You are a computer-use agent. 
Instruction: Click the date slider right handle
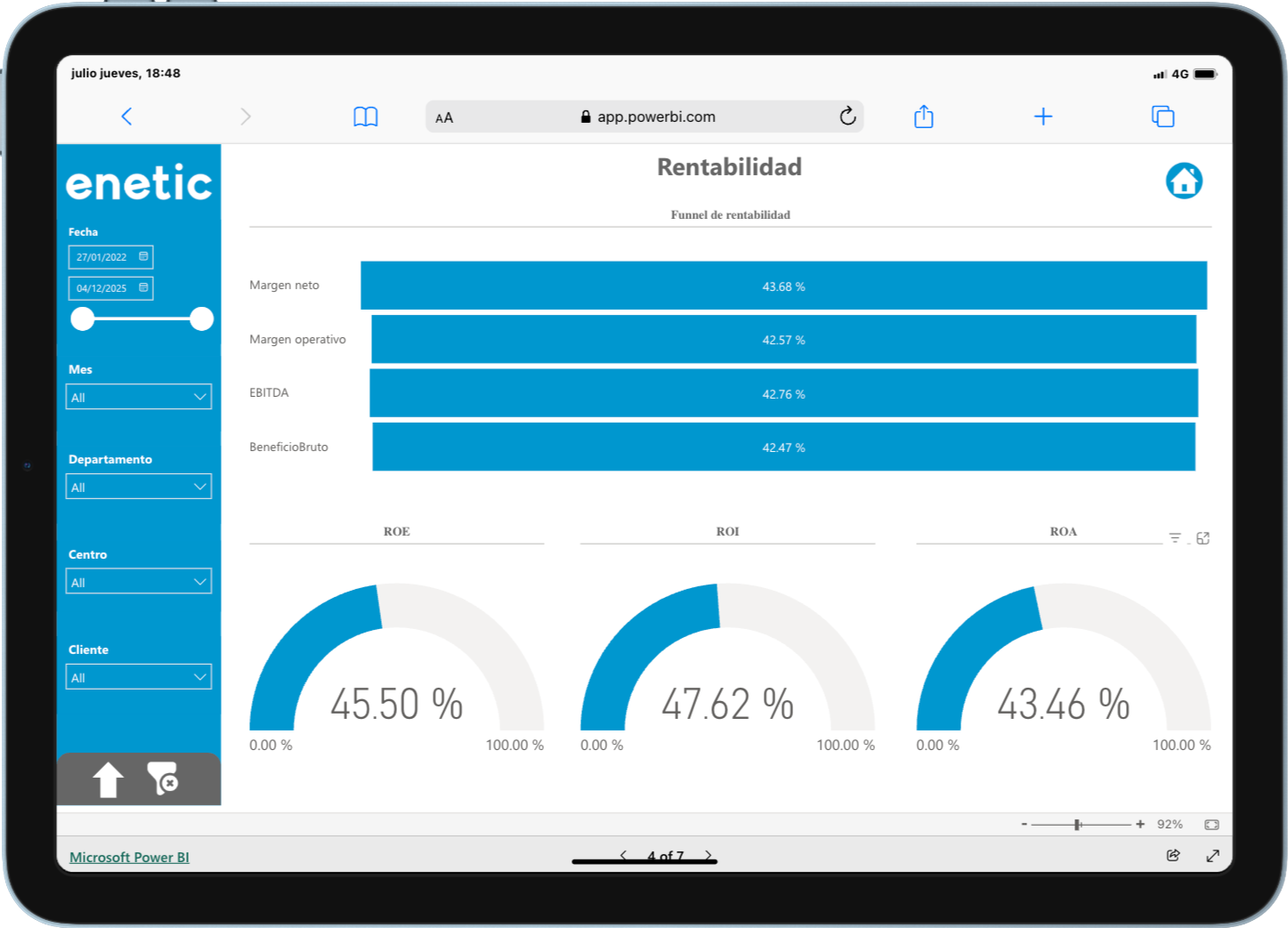(202, 319)
